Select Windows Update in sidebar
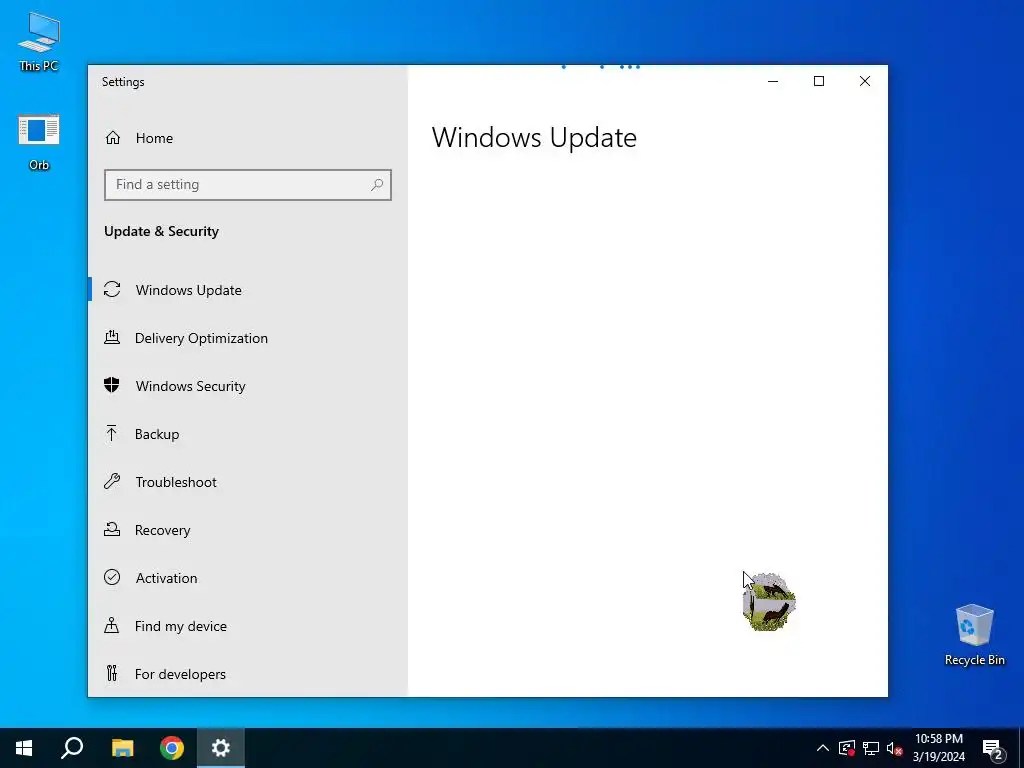Image resolution: width=1024 pixels, height=768 pixels. [248, 290]
